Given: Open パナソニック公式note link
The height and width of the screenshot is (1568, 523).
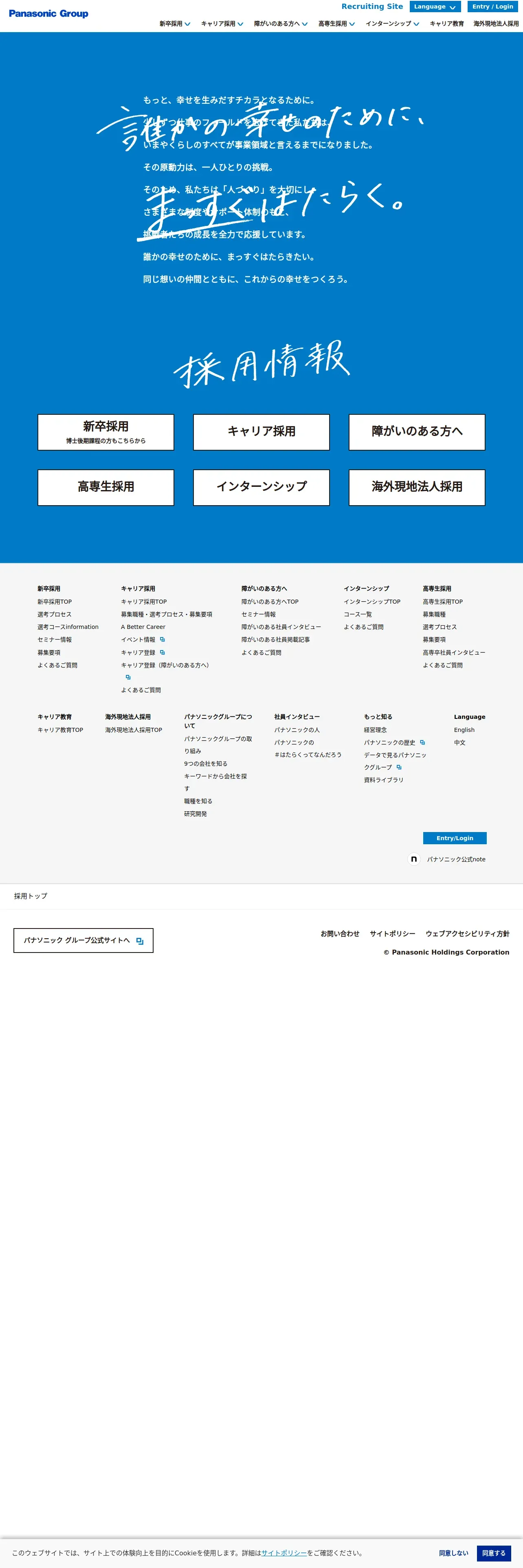Looking at the screenshot, I should point(456,859).
